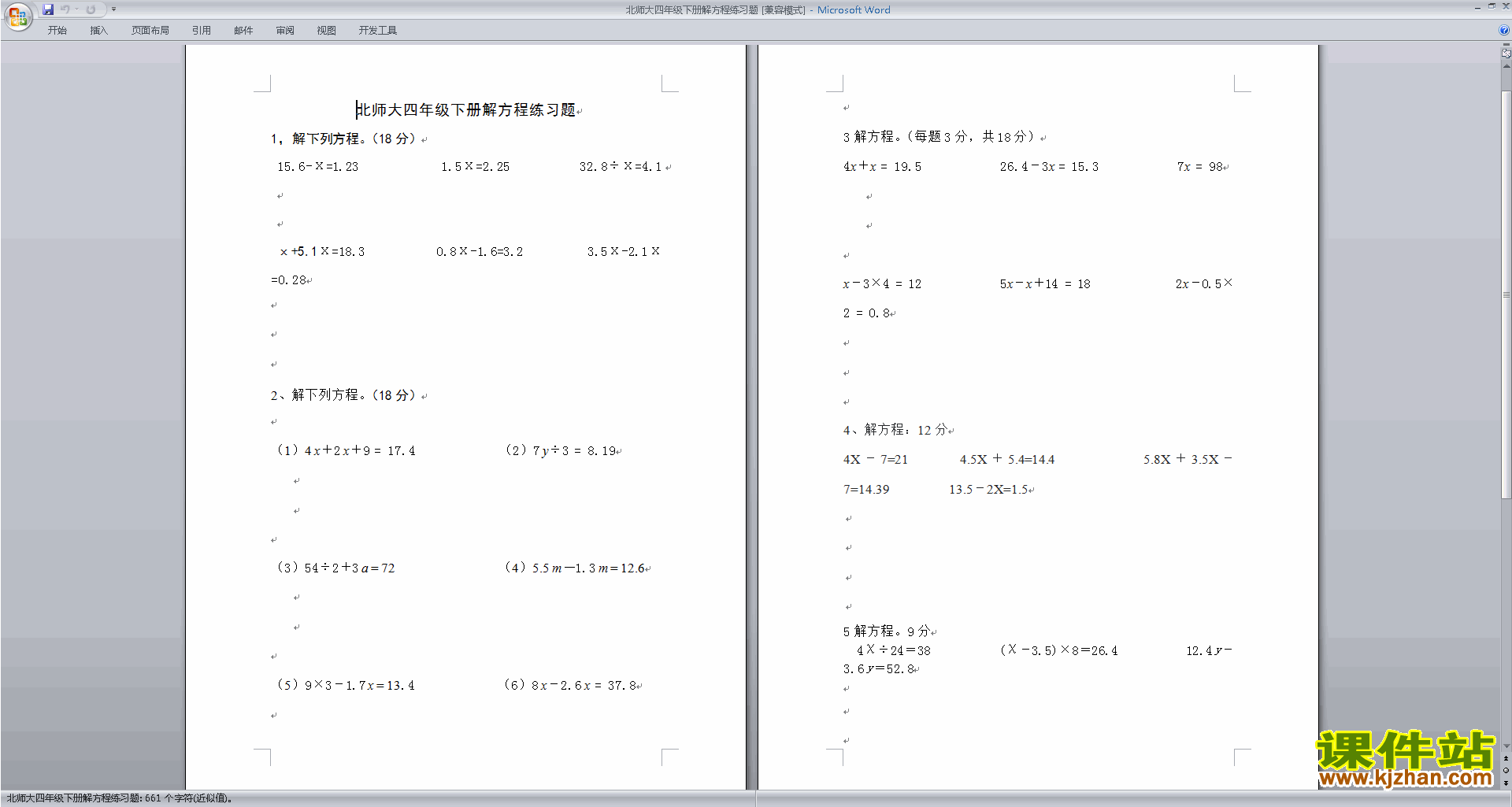1512x807 pixels.
Task: Click equation x+5.1X=18.3
Action: (322, 252)
